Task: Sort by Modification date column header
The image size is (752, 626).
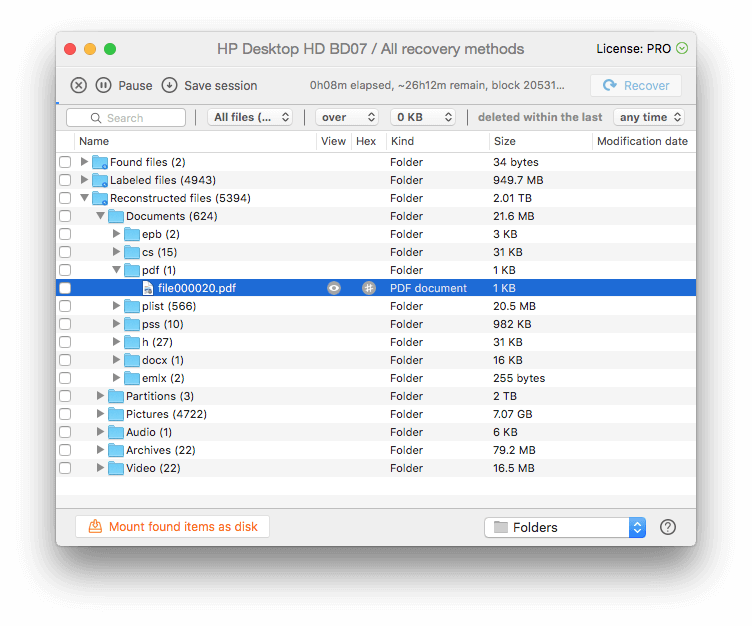Action: (642, 142)
